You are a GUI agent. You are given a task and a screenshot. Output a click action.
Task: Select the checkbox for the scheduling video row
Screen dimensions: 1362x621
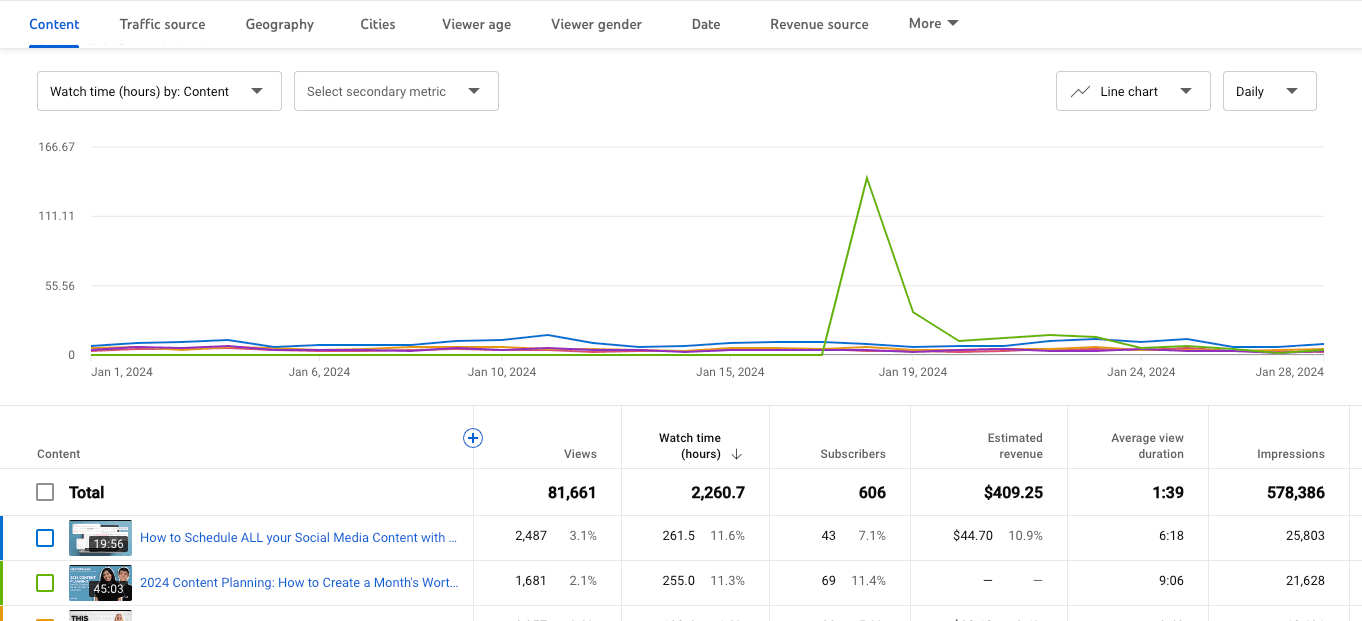coord(45,537)
